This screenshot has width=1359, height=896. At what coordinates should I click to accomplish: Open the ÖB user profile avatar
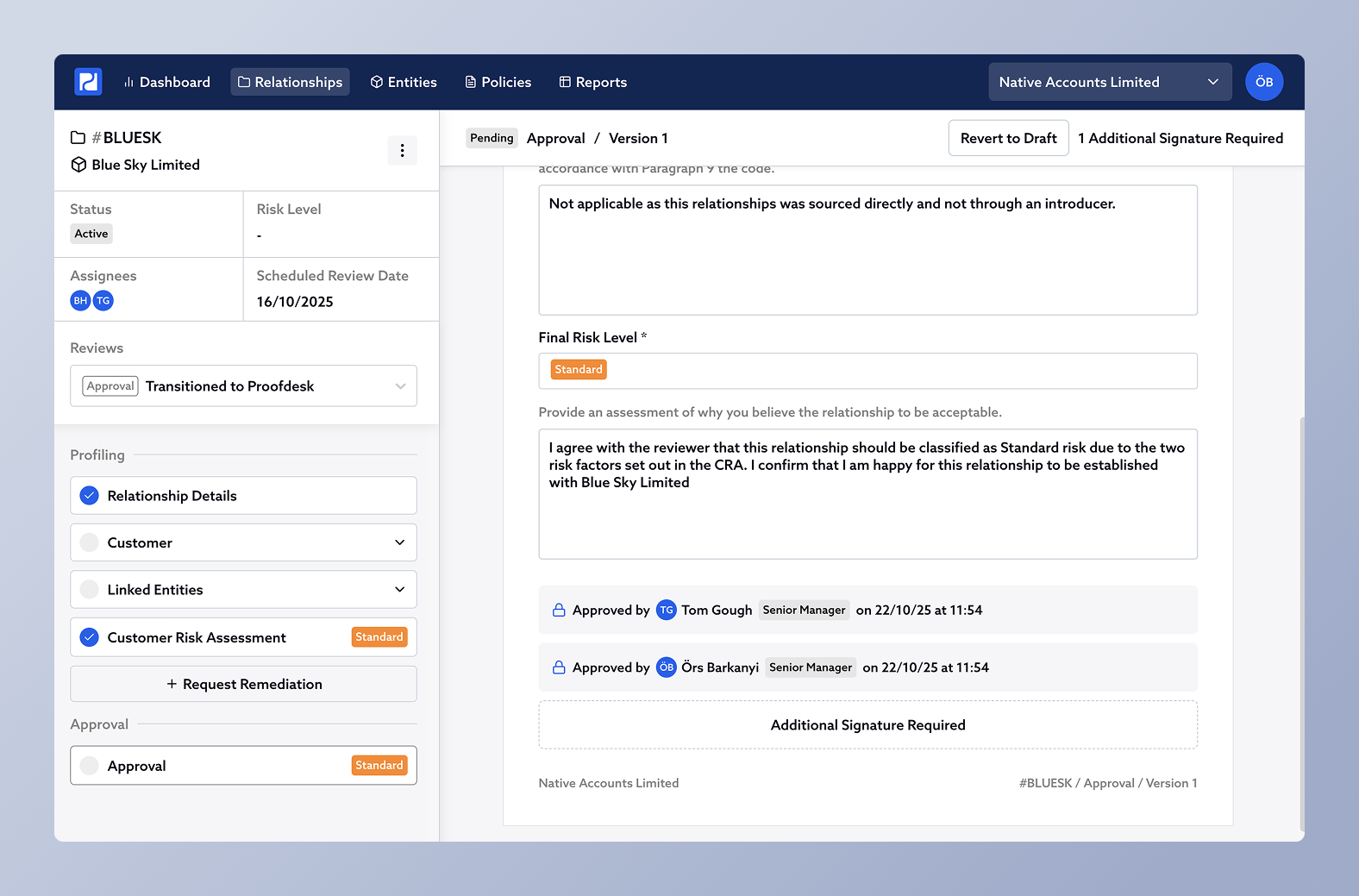click(1263, 82)
